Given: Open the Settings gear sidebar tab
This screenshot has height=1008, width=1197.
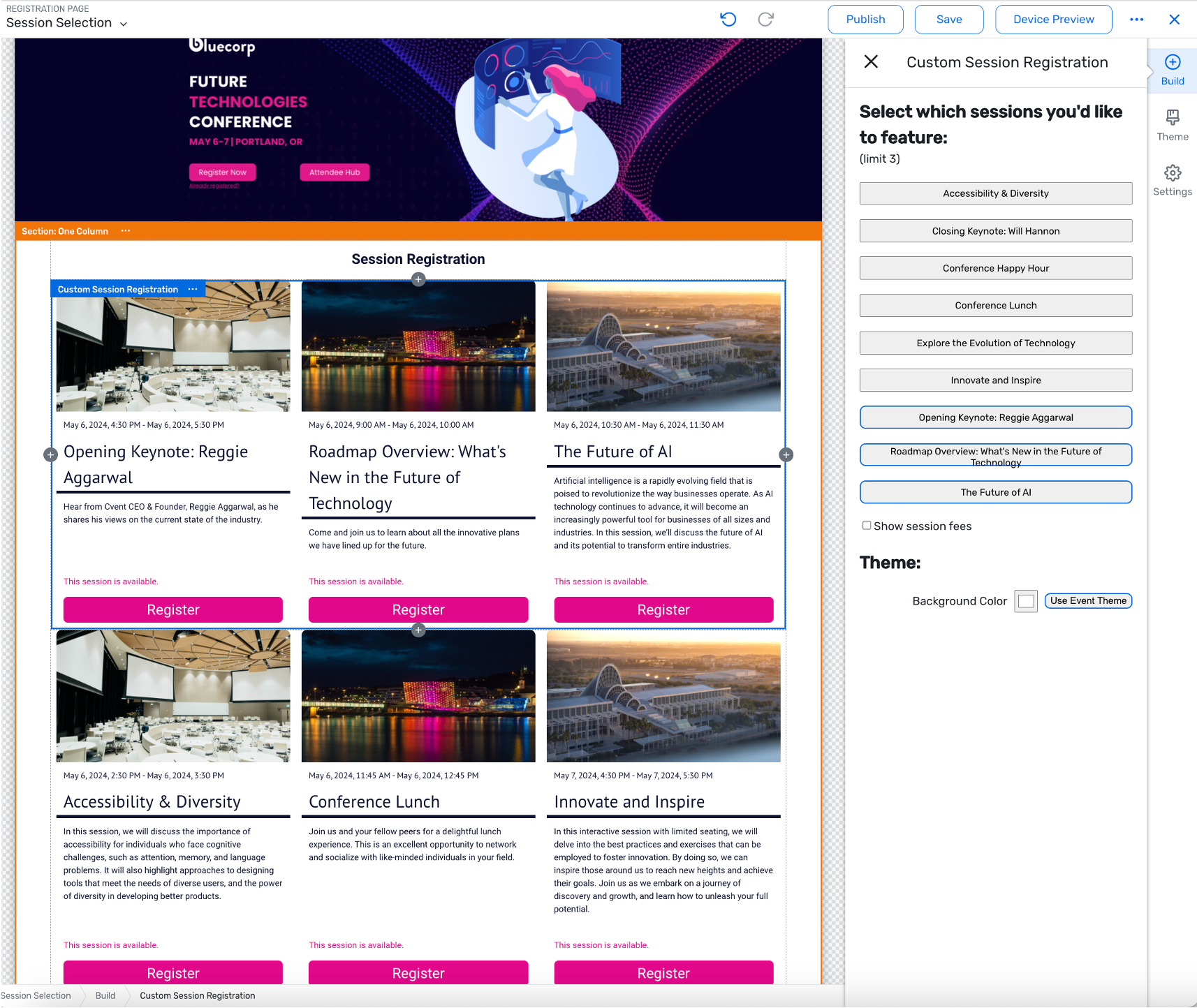Looking at the screenshot, I should coord(1173,180).
